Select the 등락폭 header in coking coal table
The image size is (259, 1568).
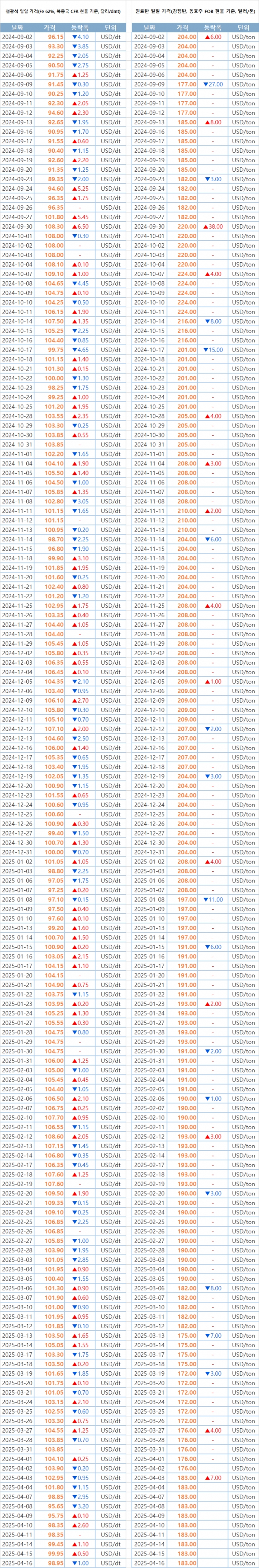pos(213,27)
